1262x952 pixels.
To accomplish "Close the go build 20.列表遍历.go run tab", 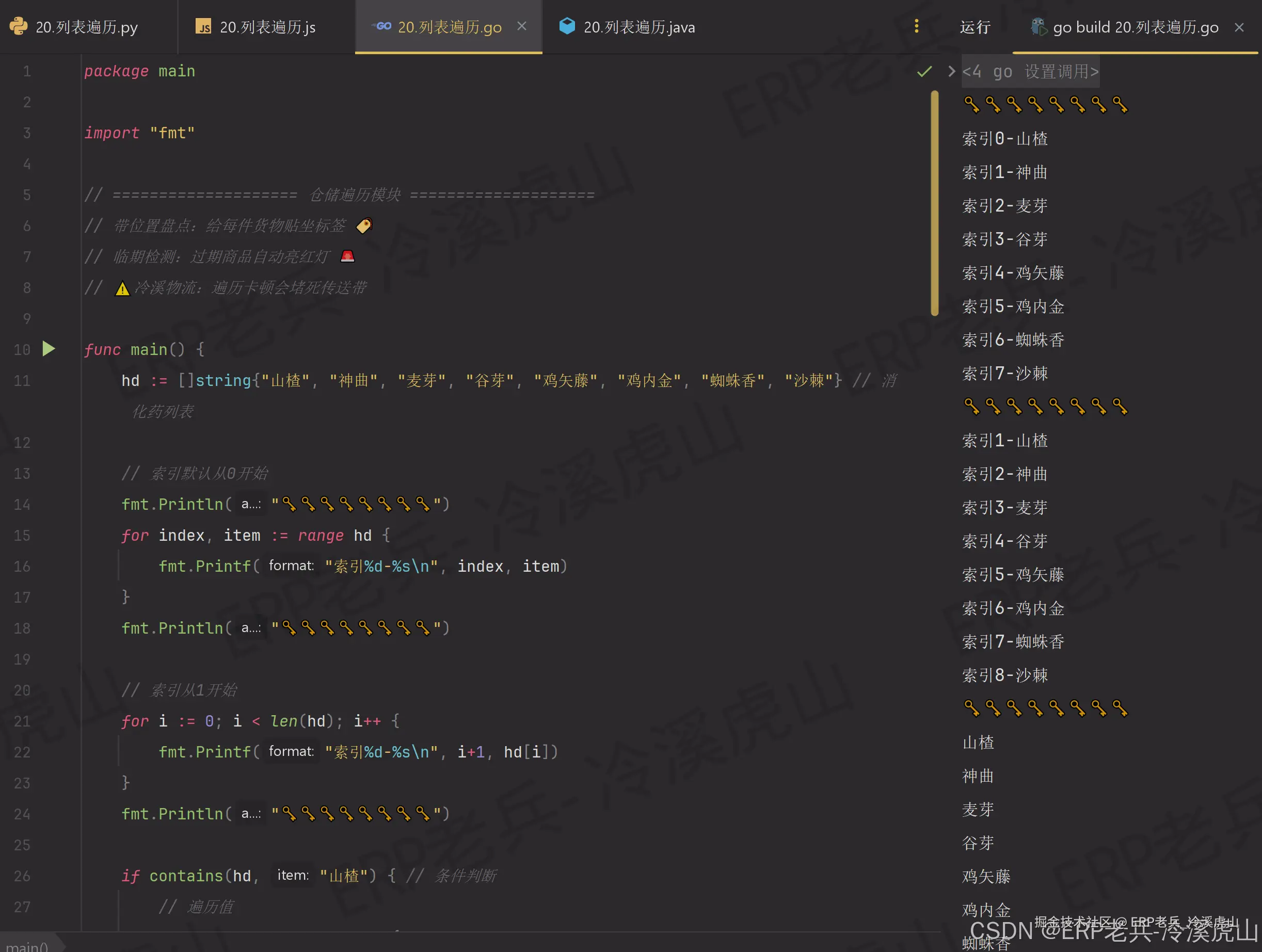I will coord(1239,27).
